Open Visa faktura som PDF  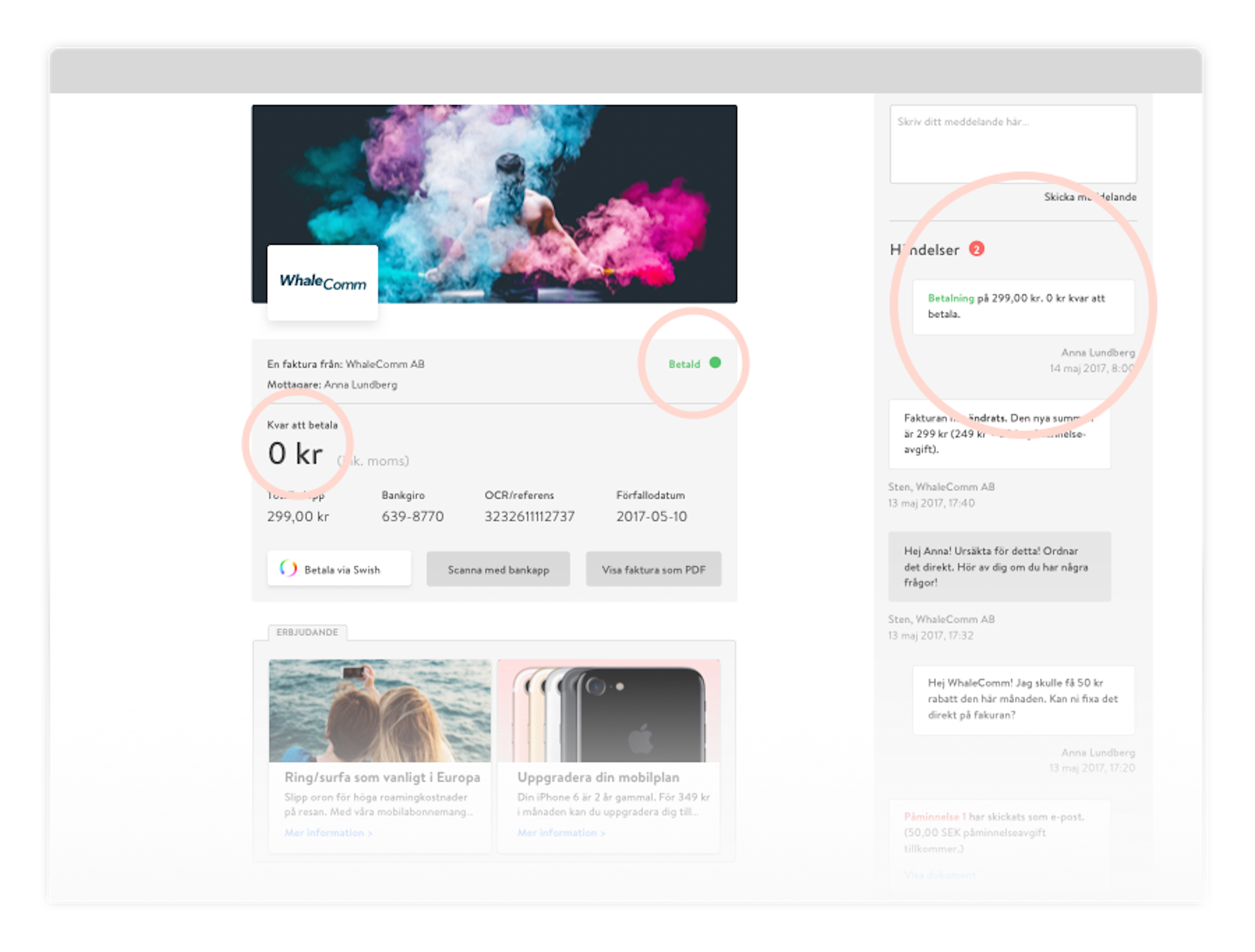tap(654, 569)
